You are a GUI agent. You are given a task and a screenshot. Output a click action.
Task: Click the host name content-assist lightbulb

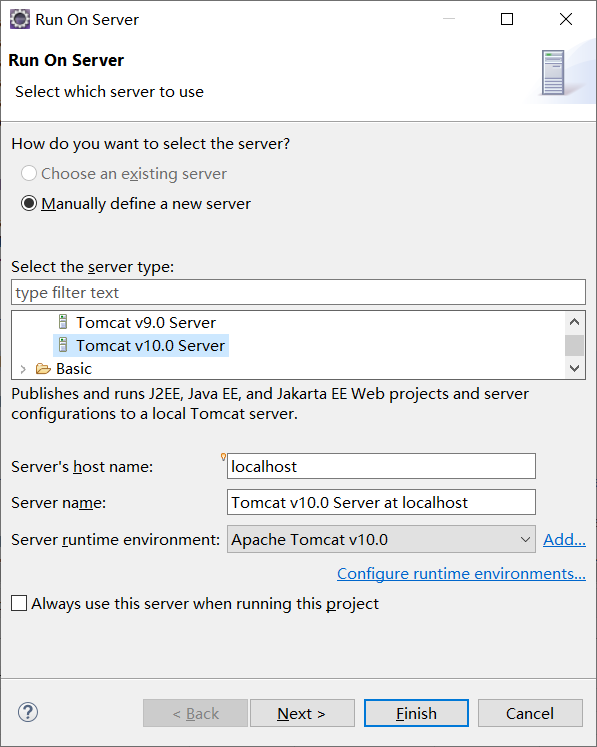(223, 457)
